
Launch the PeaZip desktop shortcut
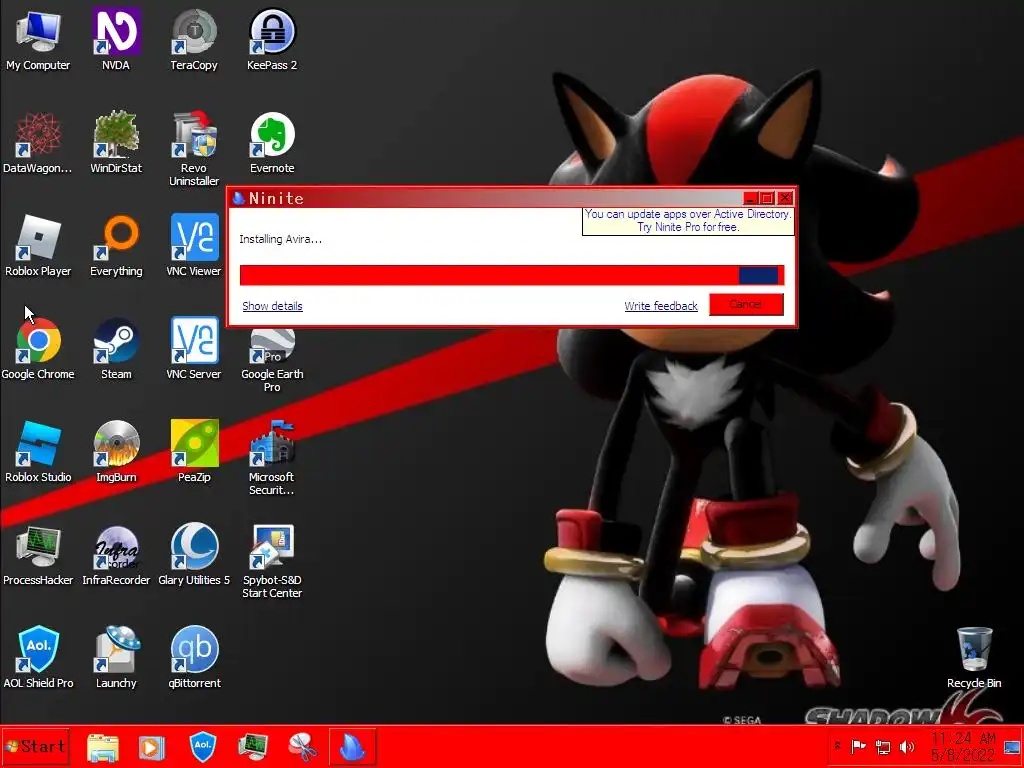(x=194, y=452)
